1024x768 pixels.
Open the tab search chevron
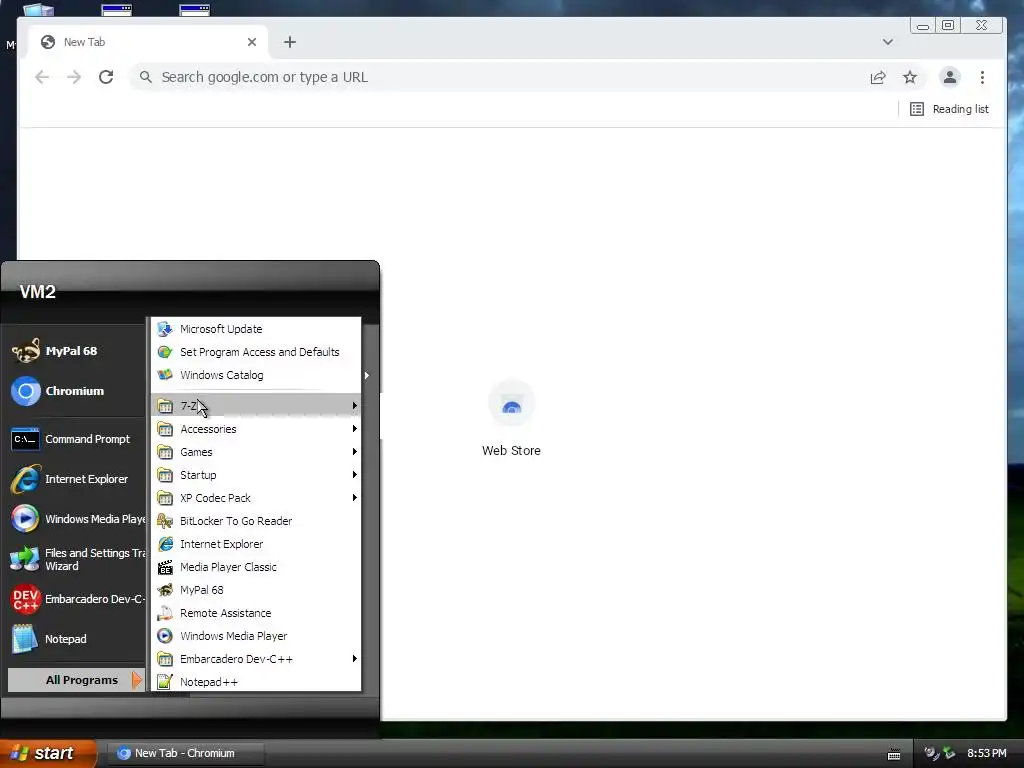(x=888, y=42)
